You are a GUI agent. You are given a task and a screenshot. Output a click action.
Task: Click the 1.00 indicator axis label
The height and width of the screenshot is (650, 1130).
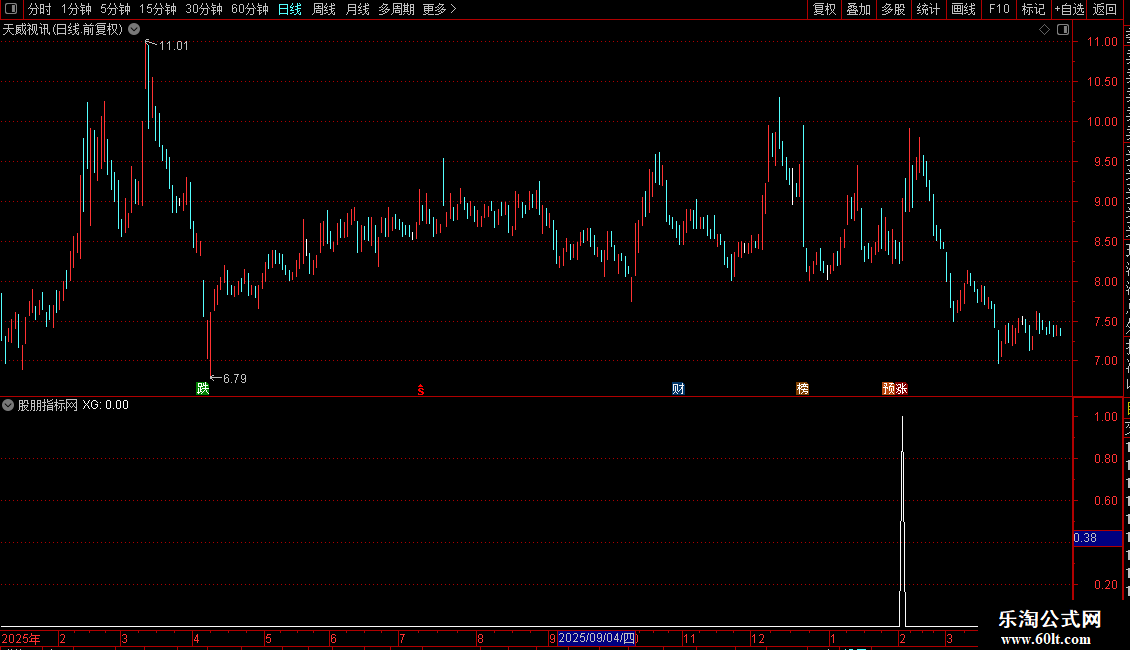[x=1105, y=417]
